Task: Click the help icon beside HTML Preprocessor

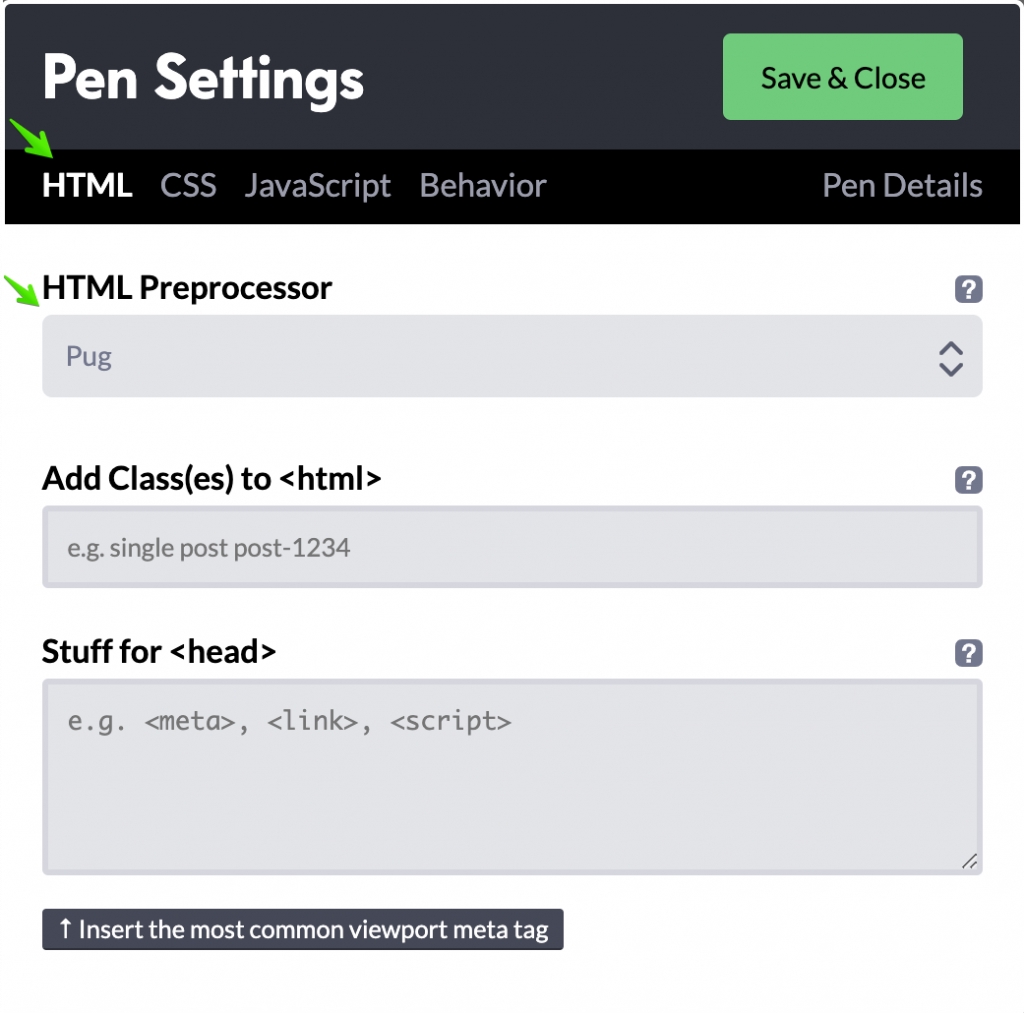Action: click(x=968, y=290)
